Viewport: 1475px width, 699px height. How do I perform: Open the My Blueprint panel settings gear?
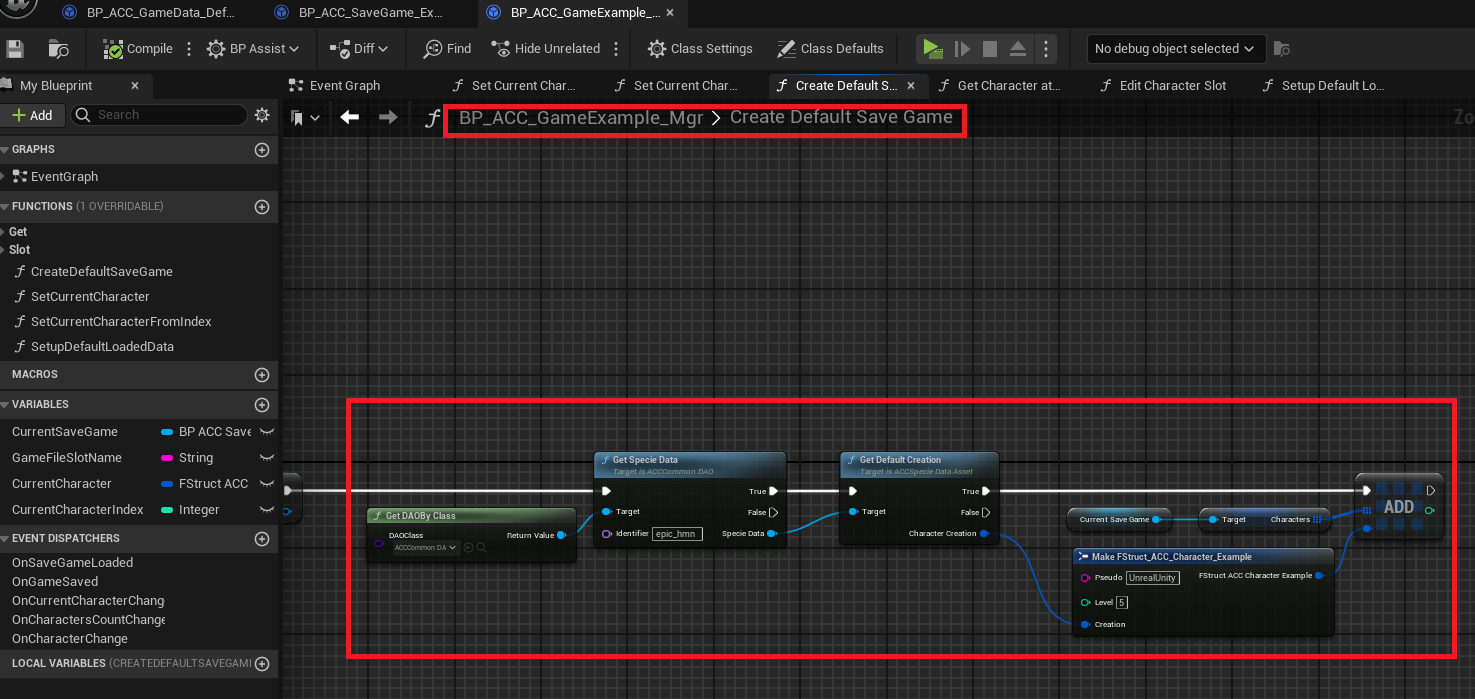point(262,115)
